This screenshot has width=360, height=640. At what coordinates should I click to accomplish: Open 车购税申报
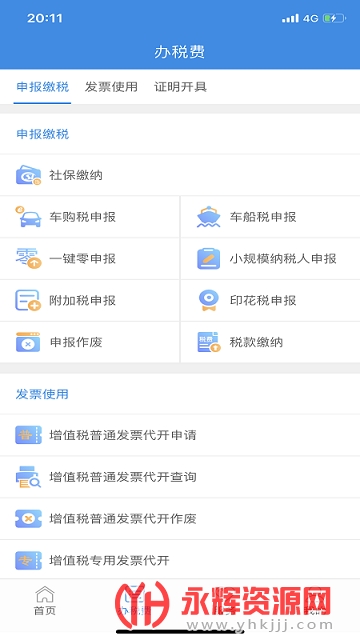(x=89, y=217)
